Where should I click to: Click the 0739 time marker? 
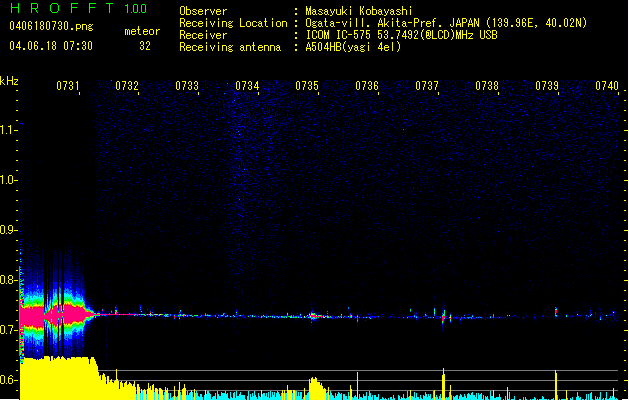547,86
